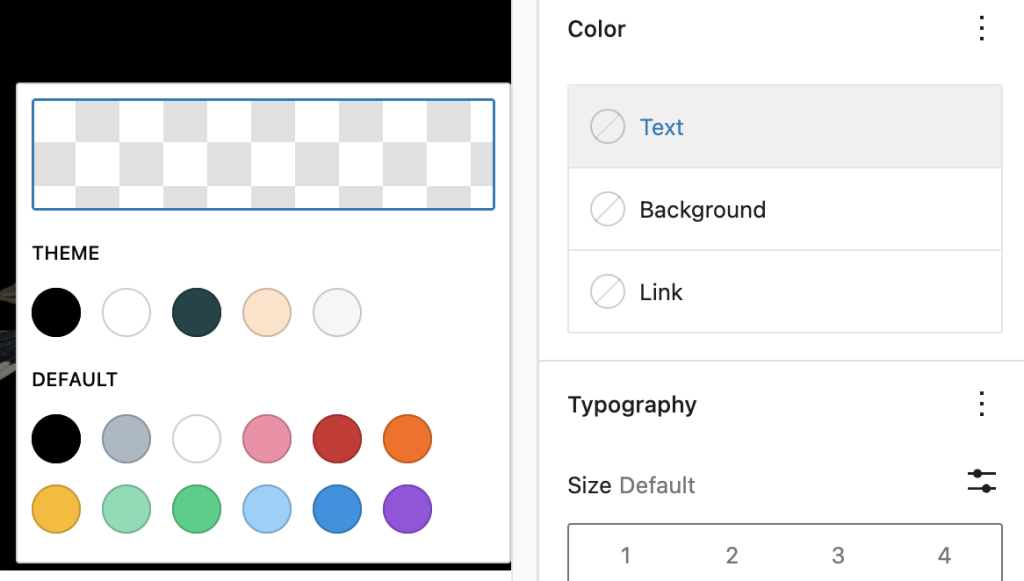This screenshot has width=1024, height=581.
Task: Select the orange Default color swatch
Action: pyautogui.click(x=406, y=438)
